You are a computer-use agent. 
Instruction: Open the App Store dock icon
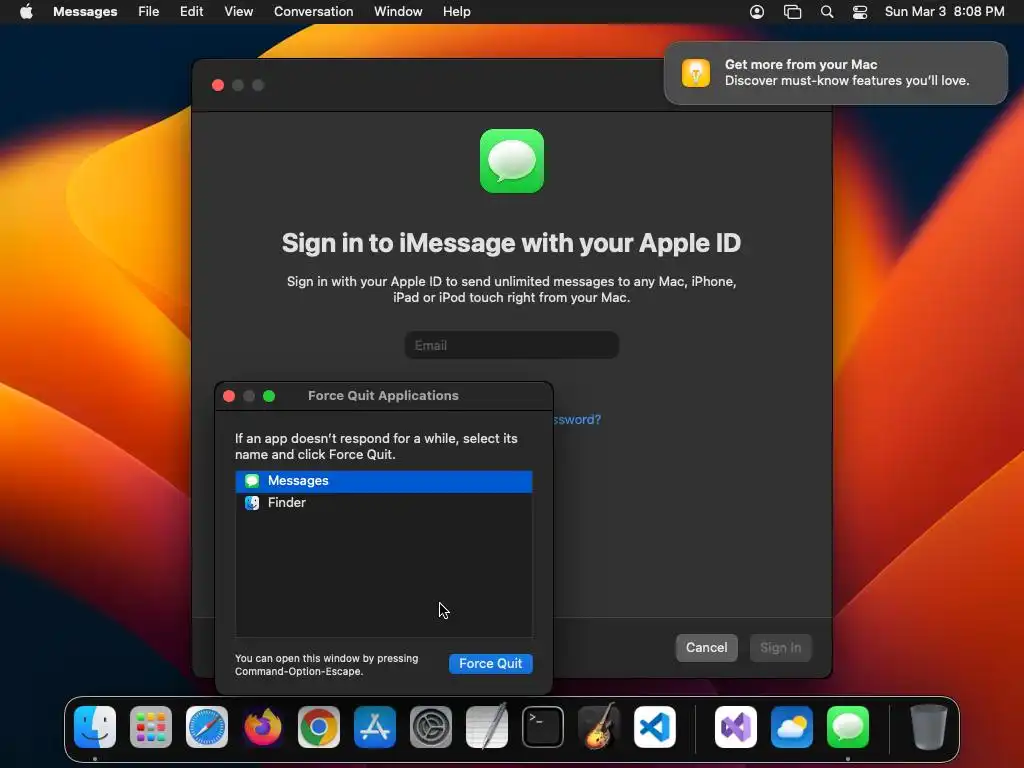pos(375,727)
